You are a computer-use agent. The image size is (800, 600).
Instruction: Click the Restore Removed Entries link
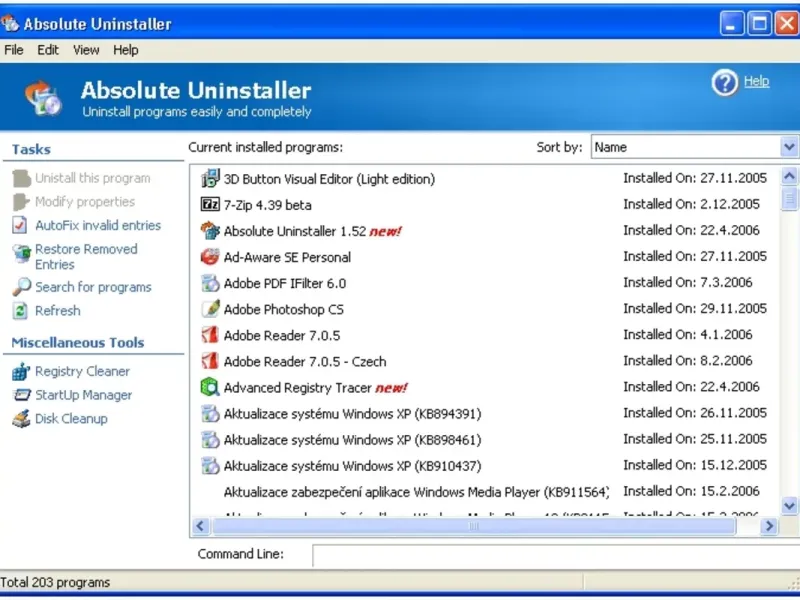tap(86, 257)
